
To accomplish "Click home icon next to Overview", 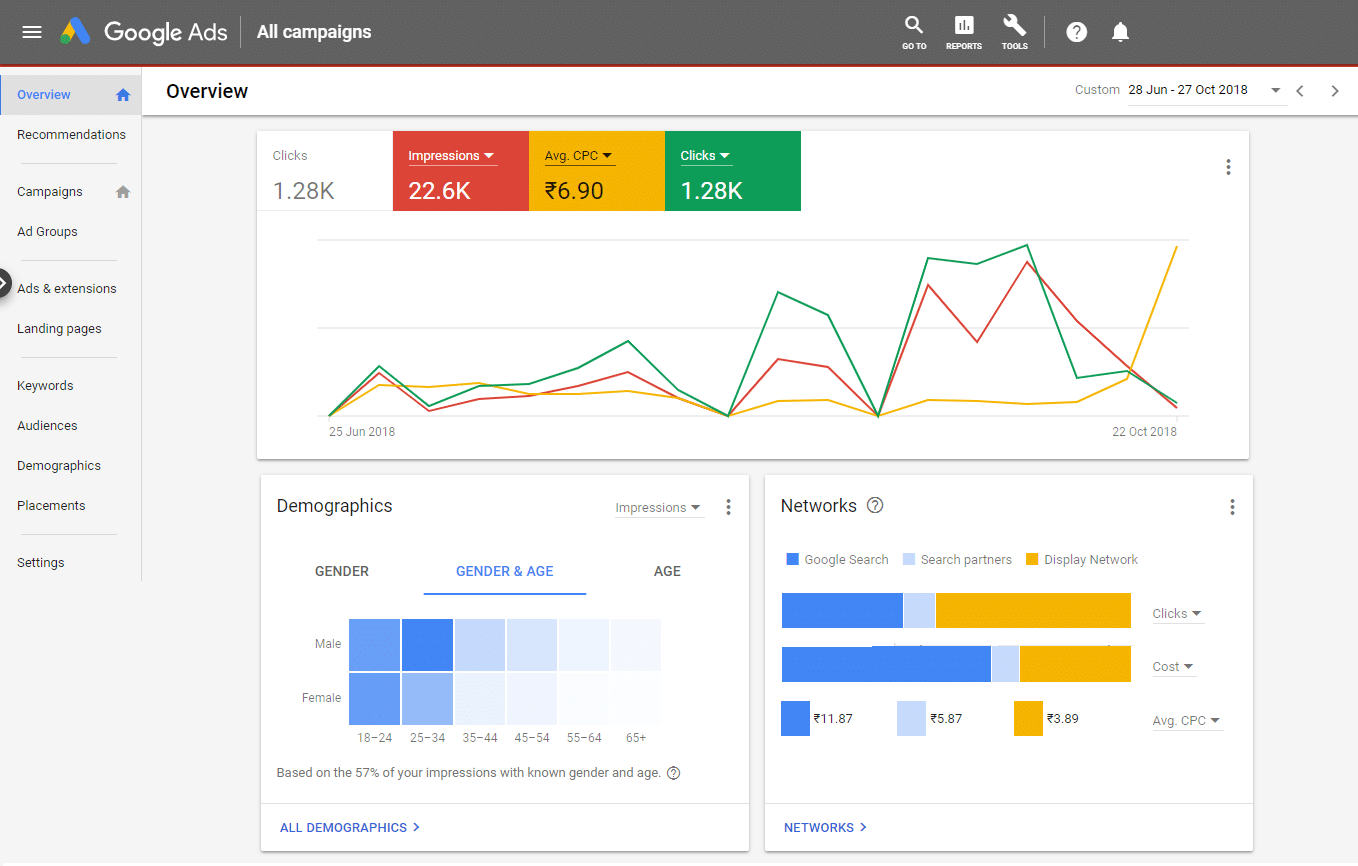I will pos(123,95).
